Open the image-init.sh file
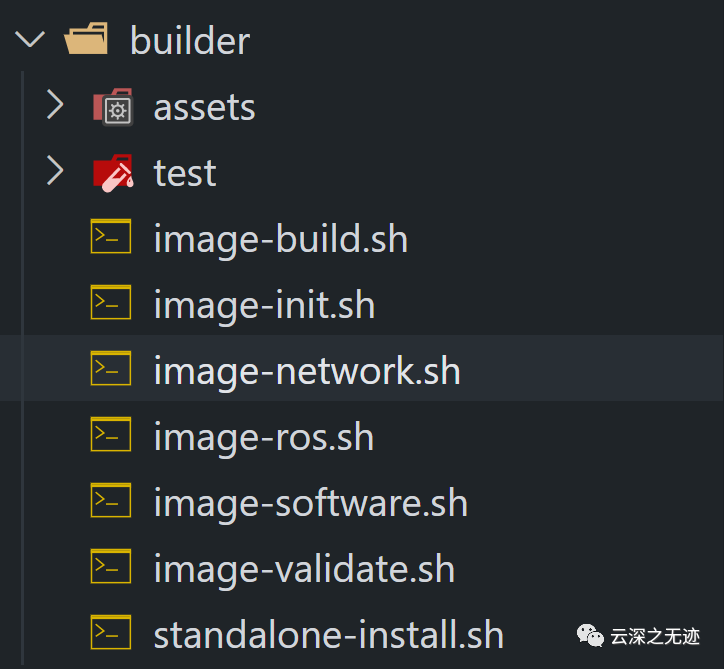The width and height of the screenshot is (724, 669). 264,305
